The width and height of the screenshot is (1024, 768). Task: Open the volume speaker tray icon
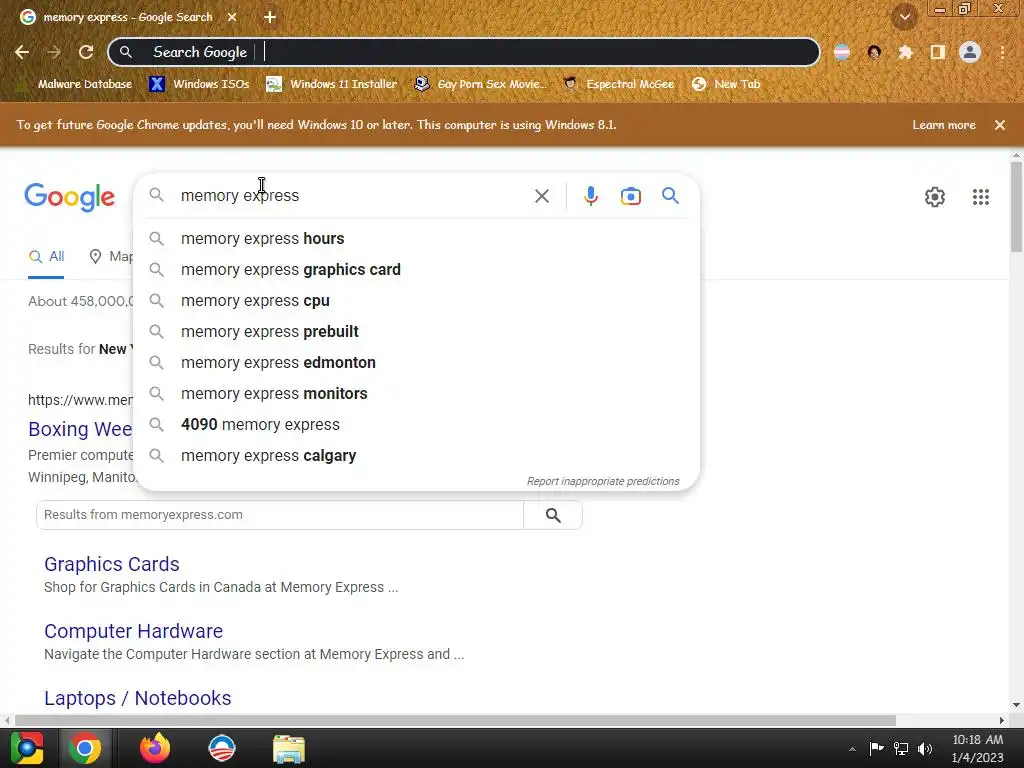coord(925,748)
